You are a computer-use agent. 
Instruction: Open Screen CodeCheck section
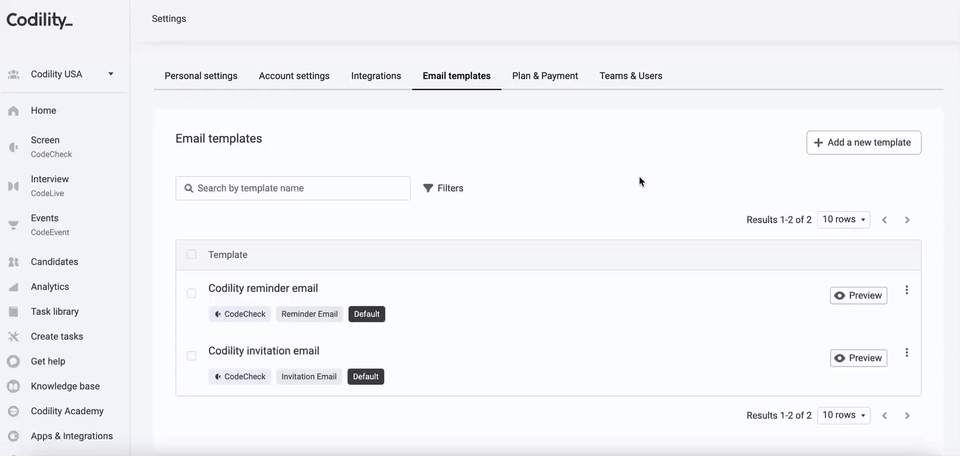pos(51,147)
